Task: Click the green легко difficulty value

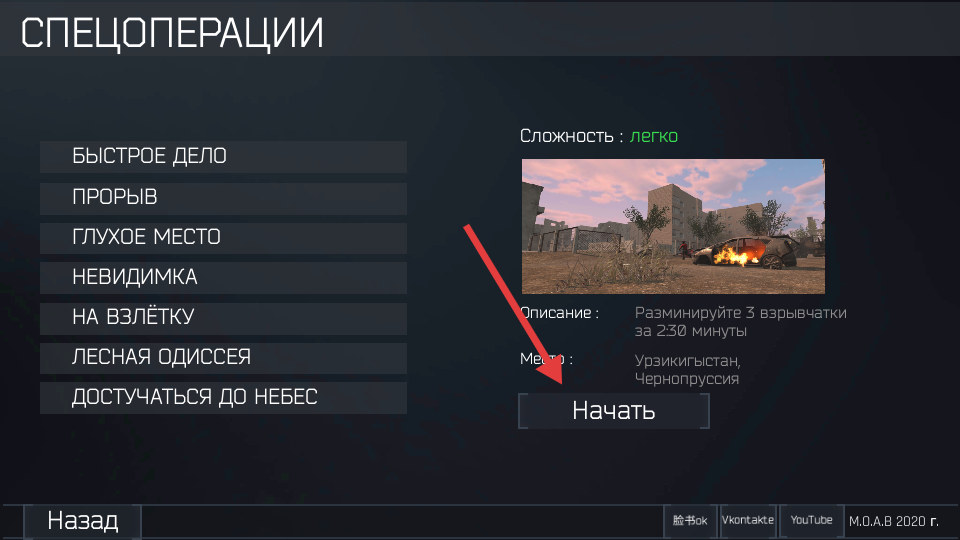Action: [654, 136]
